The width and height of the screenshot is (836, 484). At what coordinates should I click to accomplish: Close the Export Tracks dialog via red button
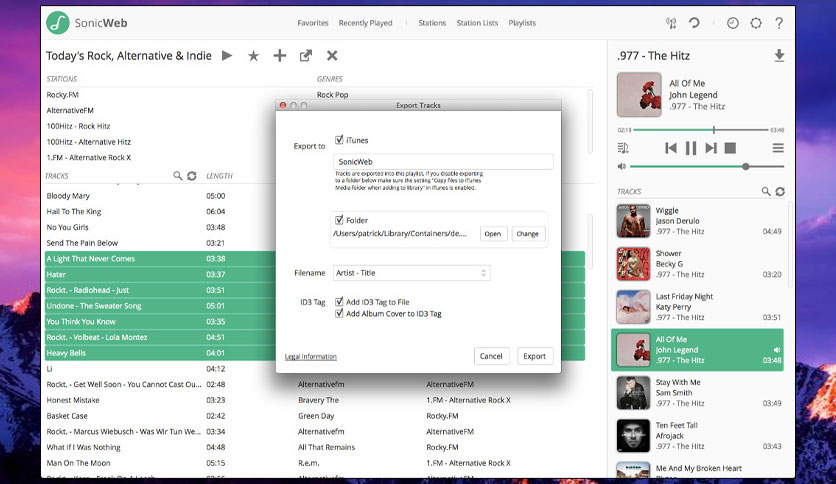click(283, 105)
